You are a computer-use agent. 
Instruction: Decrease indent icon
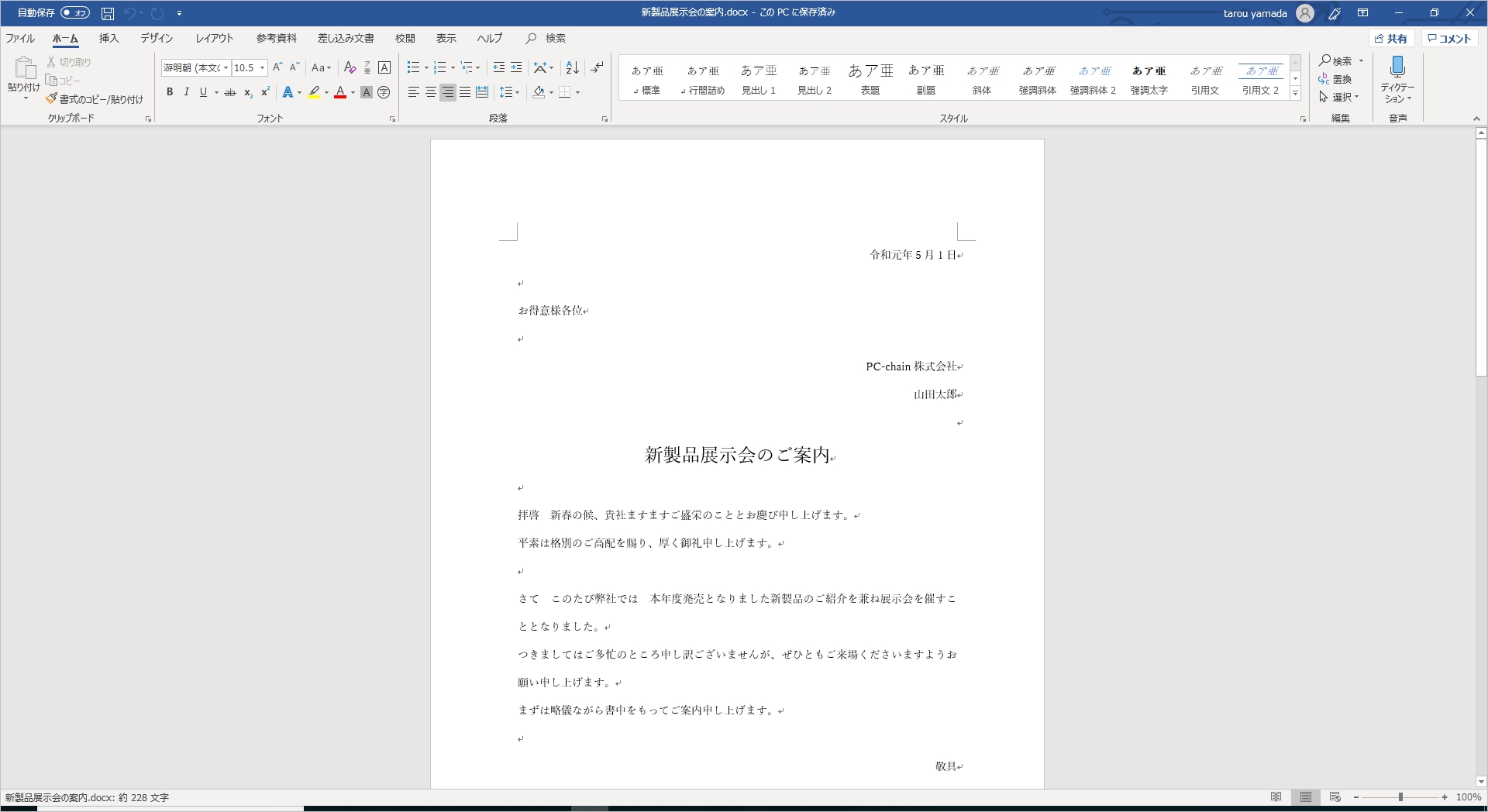click(x=499, y=67)
